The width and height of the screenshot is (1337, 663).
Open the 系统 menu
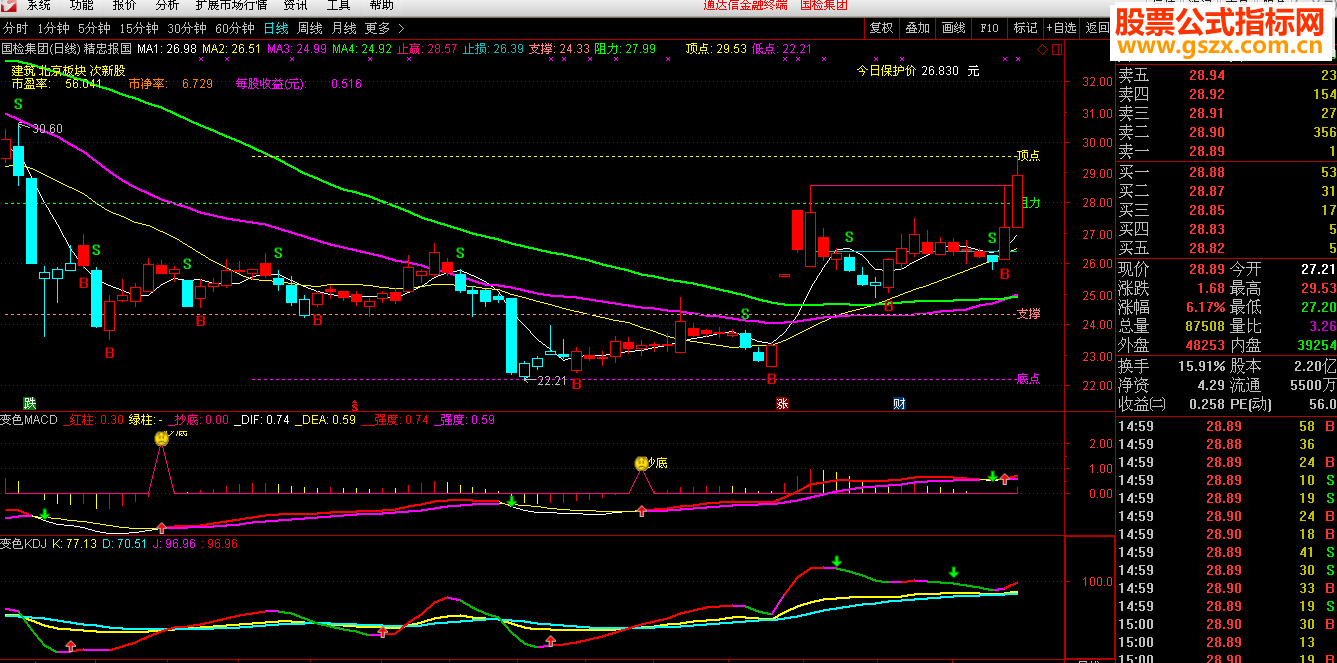pyautogui.click(x=39, y=5)
